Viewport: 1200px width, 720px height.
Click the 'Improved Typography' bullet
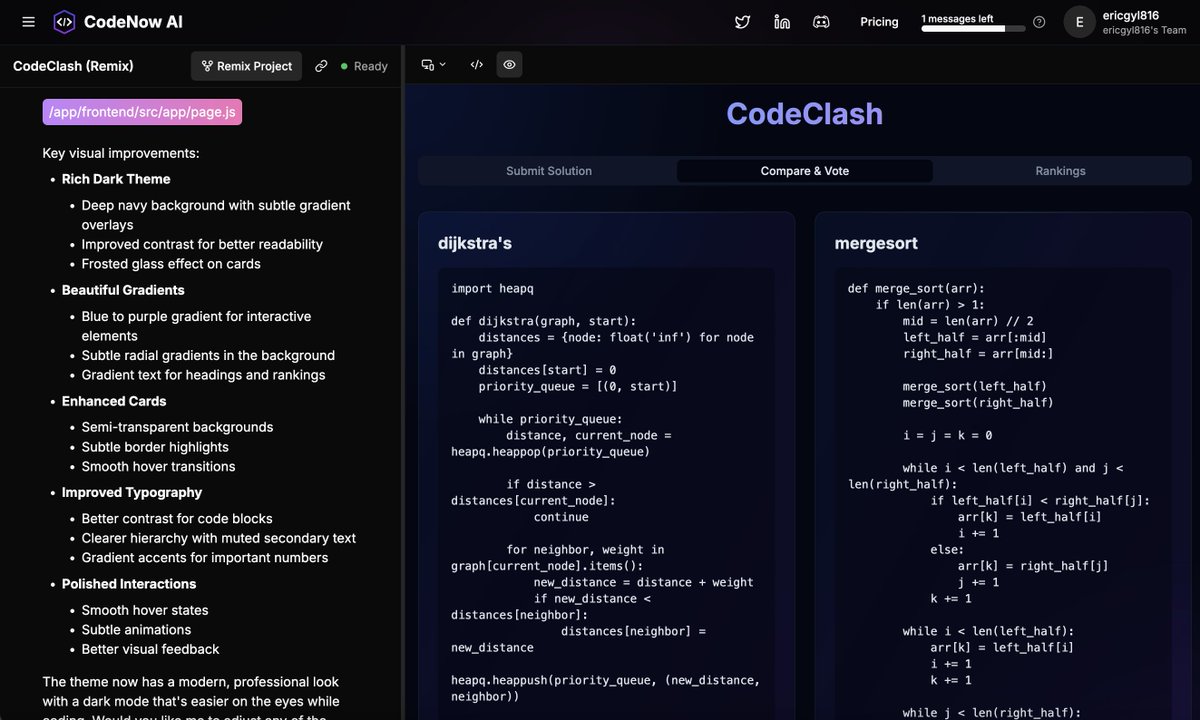pos(132,492)
